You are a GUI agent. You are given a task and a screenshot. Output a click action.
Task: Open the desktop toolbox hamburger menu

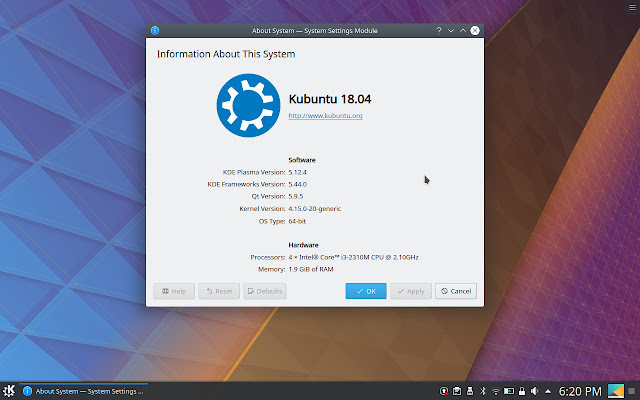(x=632, y=8)
